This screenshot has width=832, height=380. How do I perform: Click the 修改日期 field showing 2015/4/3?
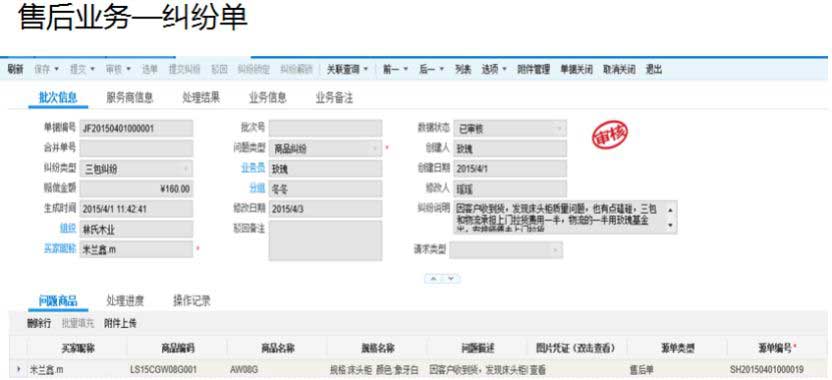tap(325, 209)
